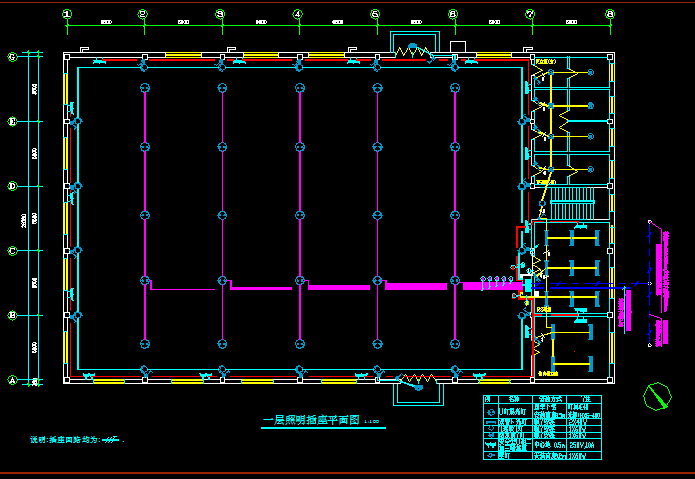This screenshot has height=479, width=695.
Task: Select grid axis bubble A
Action: tap(12, 380)
